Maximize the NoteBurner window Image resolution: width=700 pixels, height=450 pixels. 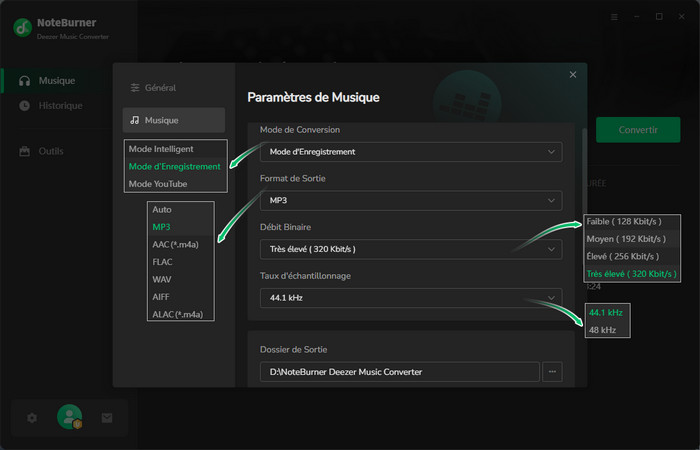point(659,17)
